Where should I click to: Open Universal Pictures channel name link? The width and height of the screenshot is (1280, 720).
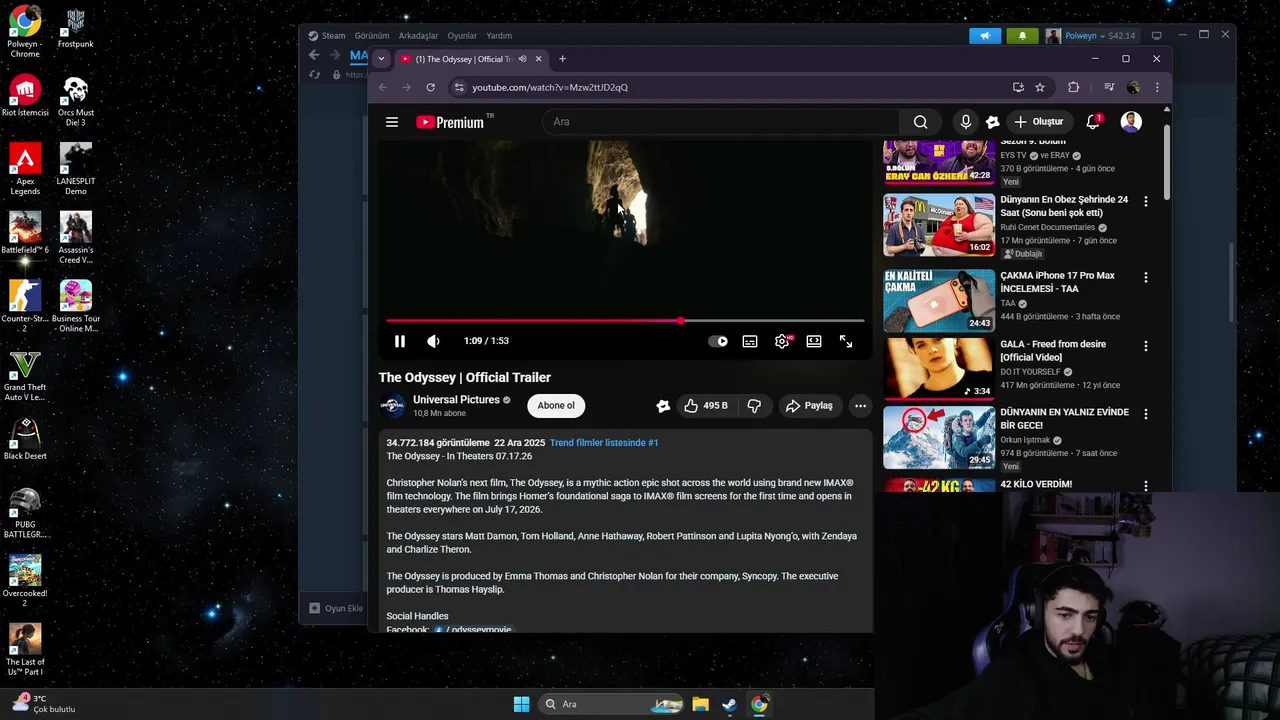pyautogui.click(x=456, y=399)
